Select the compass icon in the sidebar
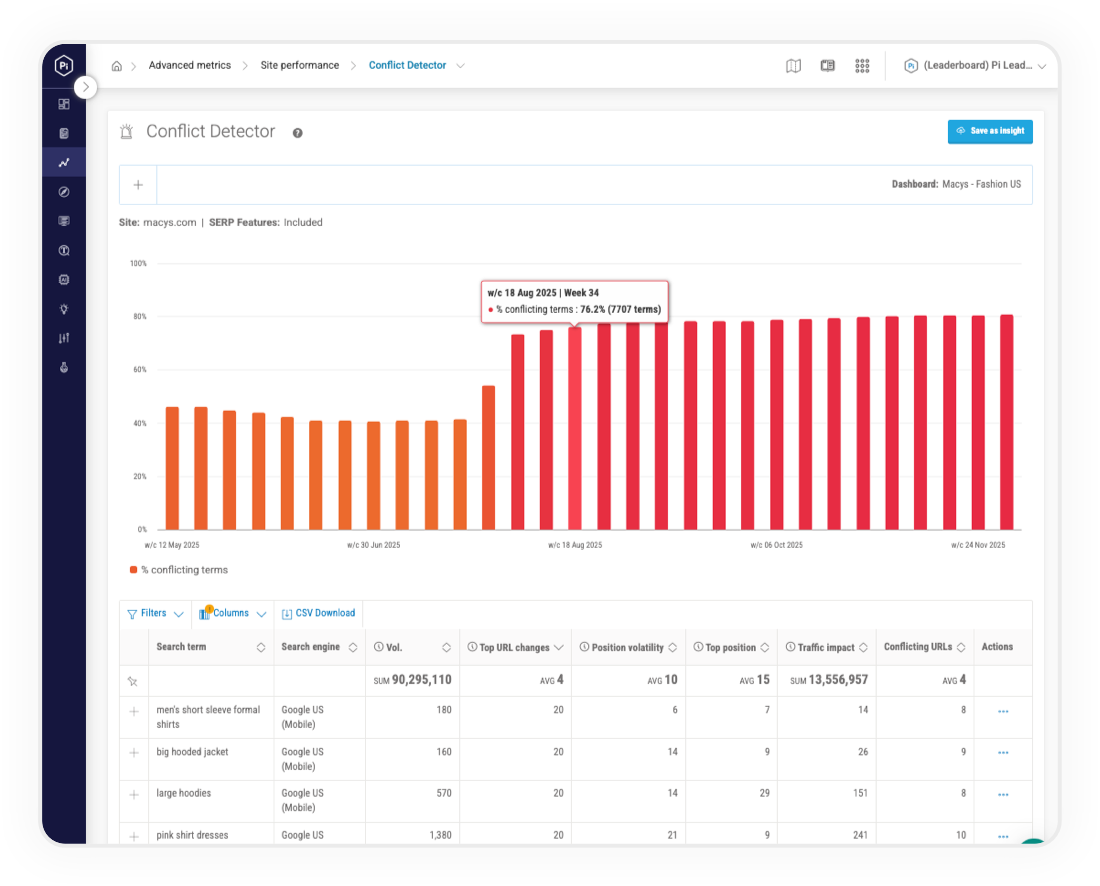The width and height of the screenshot is (1100, 886). pyautogui.click(x=64, y=191)
